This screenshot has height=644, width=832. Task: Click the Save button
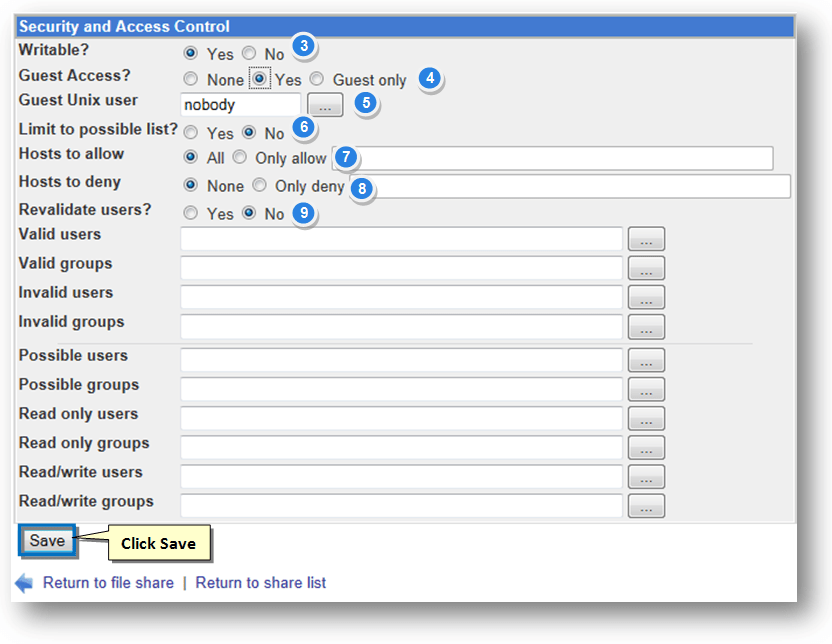47,540
